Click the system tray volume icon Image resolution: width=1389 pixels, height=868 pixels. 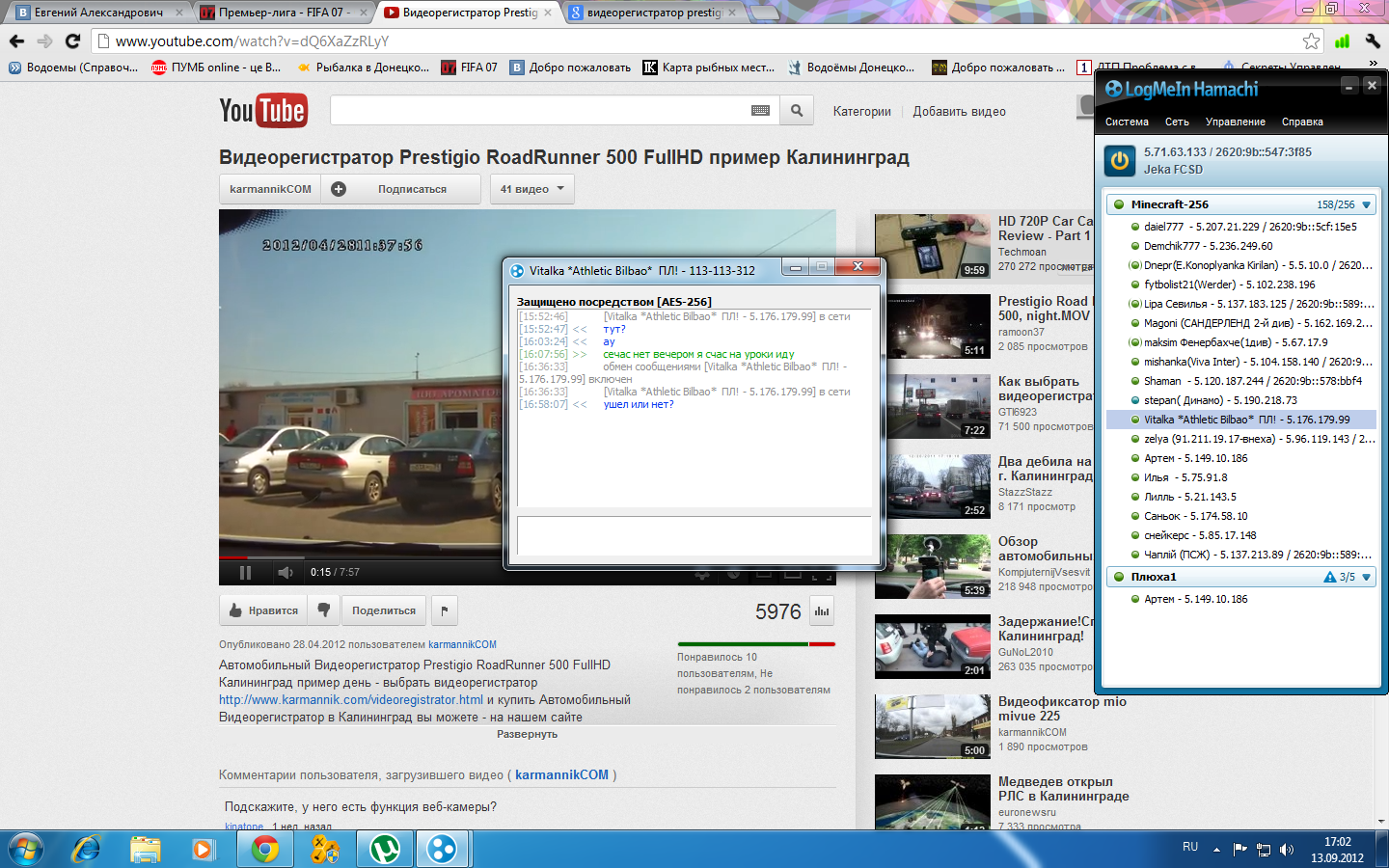pyautogui.click(x=1286, y=850)
